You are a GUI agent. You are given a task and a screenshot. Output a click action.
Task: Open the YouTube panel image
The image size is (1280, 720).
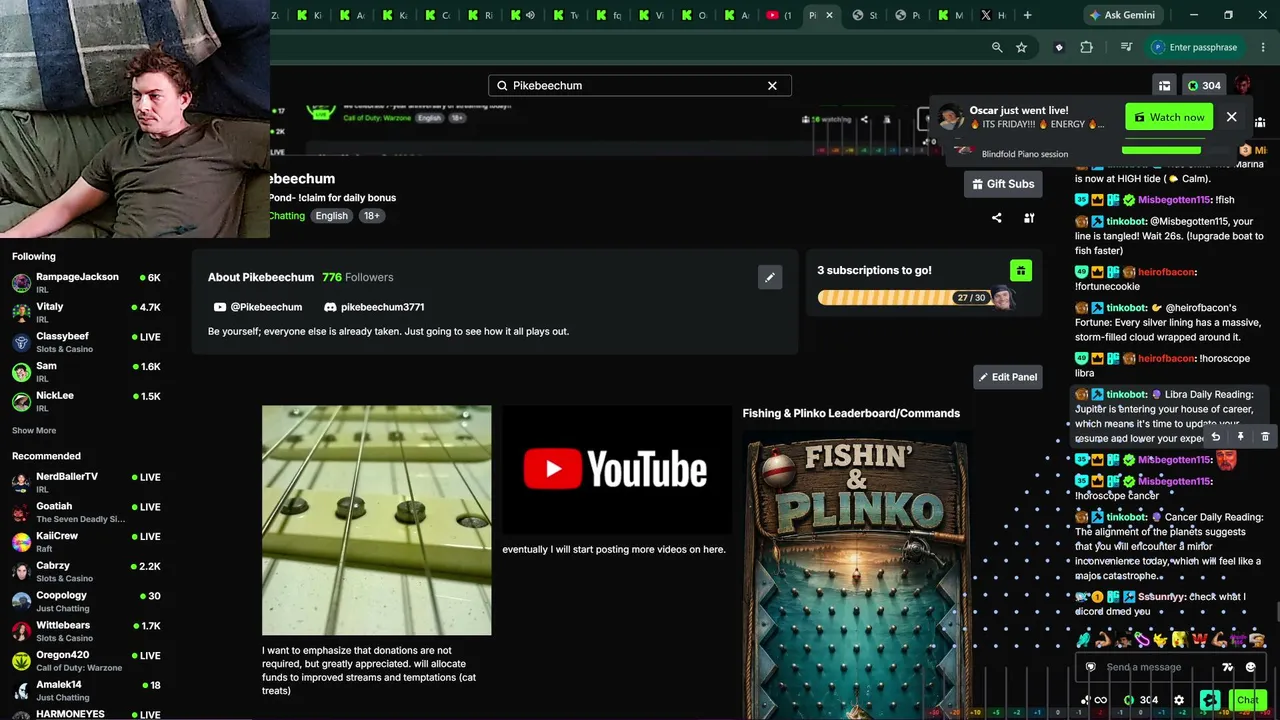(x=616, y=470)
